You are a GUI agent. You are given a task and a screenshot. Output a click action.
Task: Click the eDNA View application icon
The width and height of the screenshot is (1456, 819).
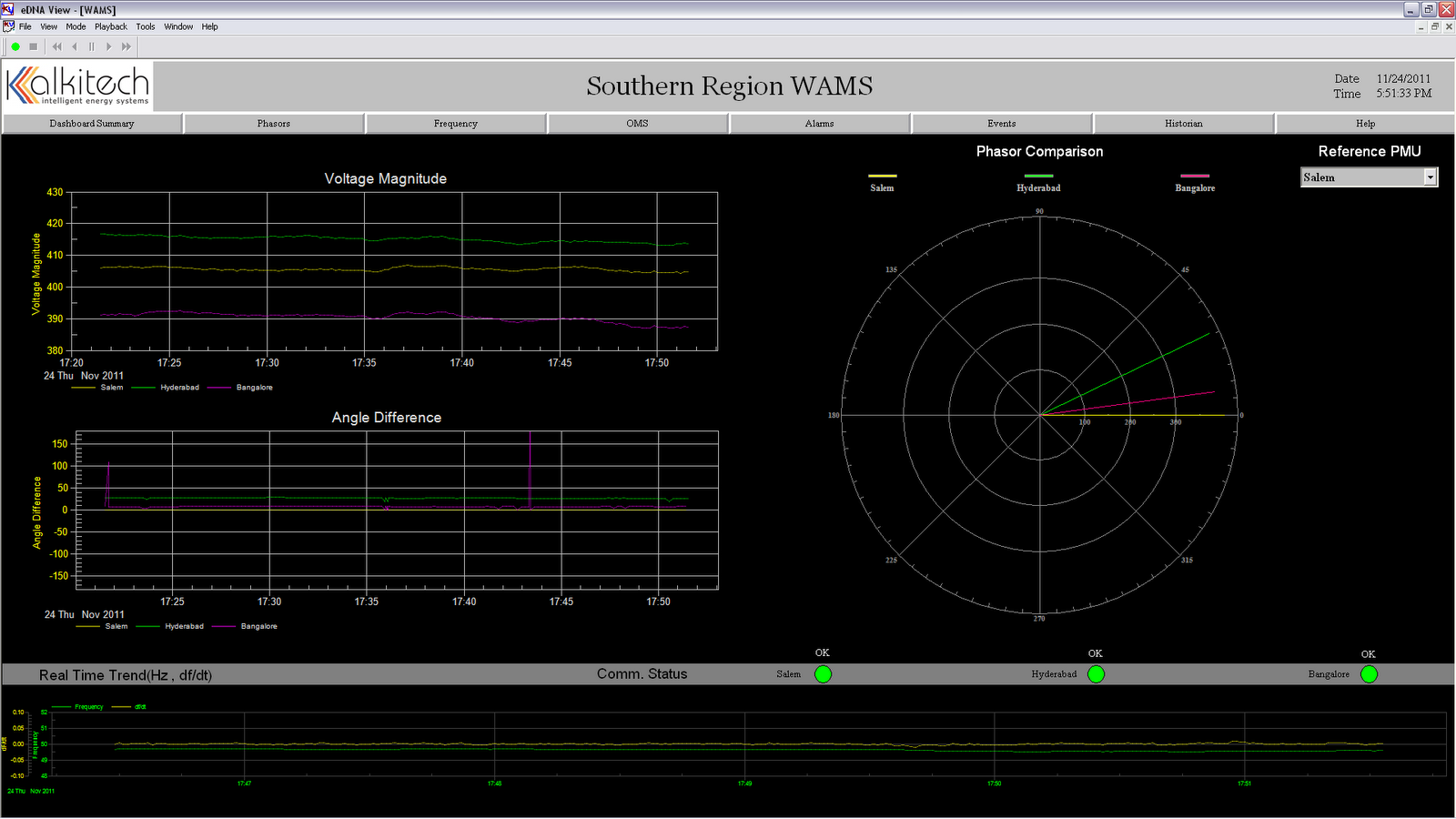tap(7, 10)
